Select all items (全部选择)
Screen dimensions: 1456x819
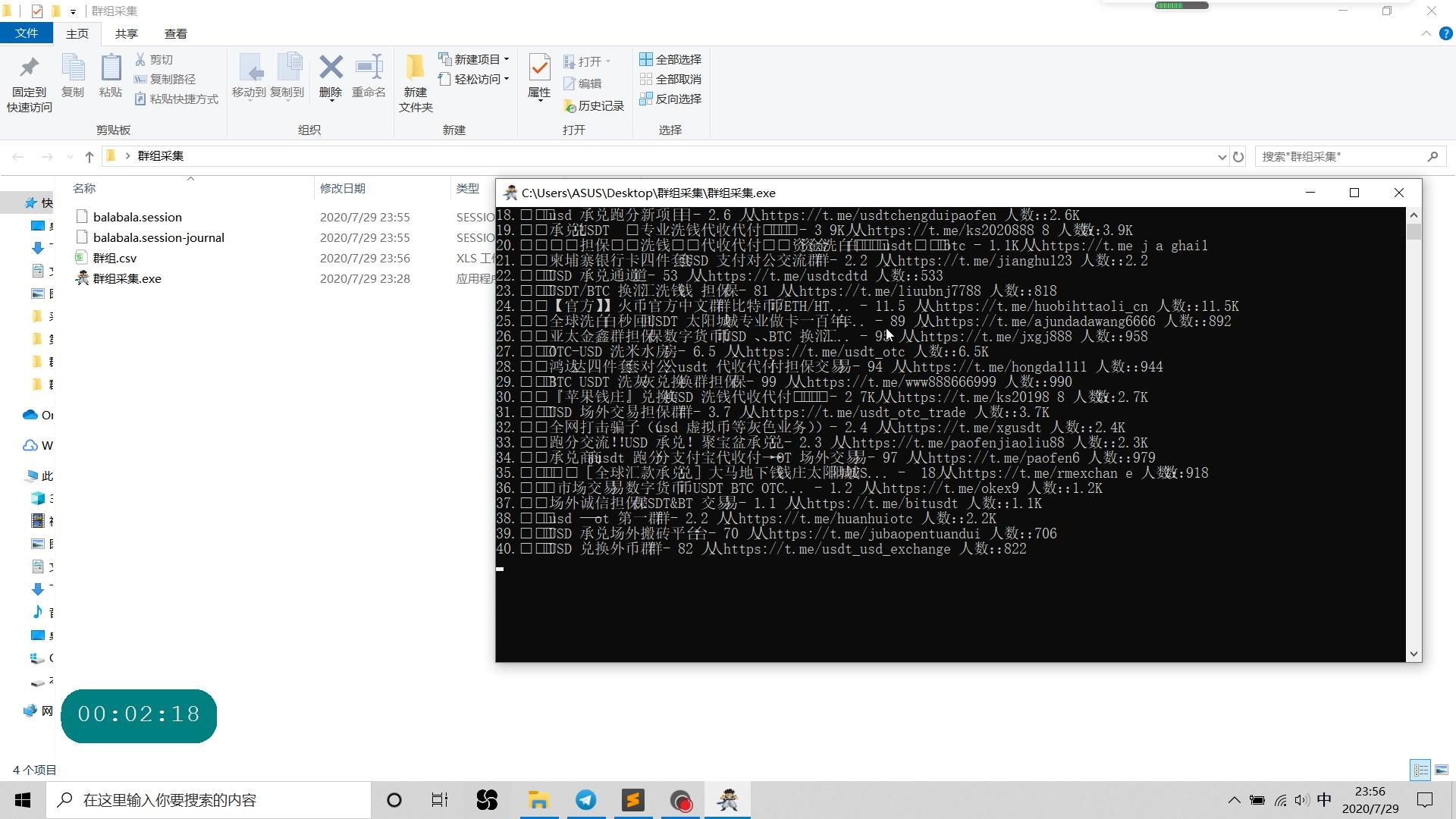pos(670,59)
